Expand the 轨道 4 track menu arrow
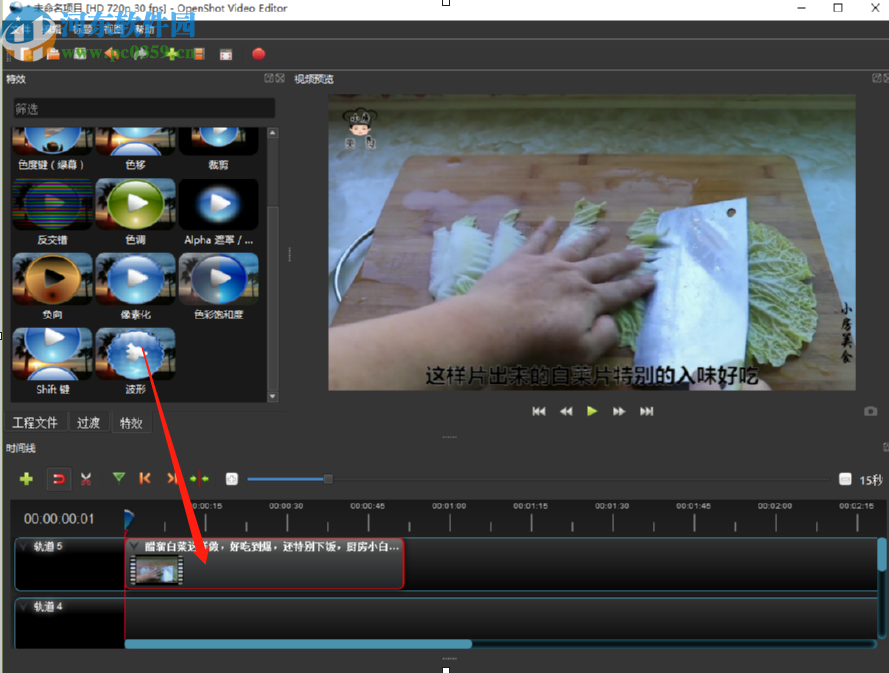889x673 pixels. (23, 607)
